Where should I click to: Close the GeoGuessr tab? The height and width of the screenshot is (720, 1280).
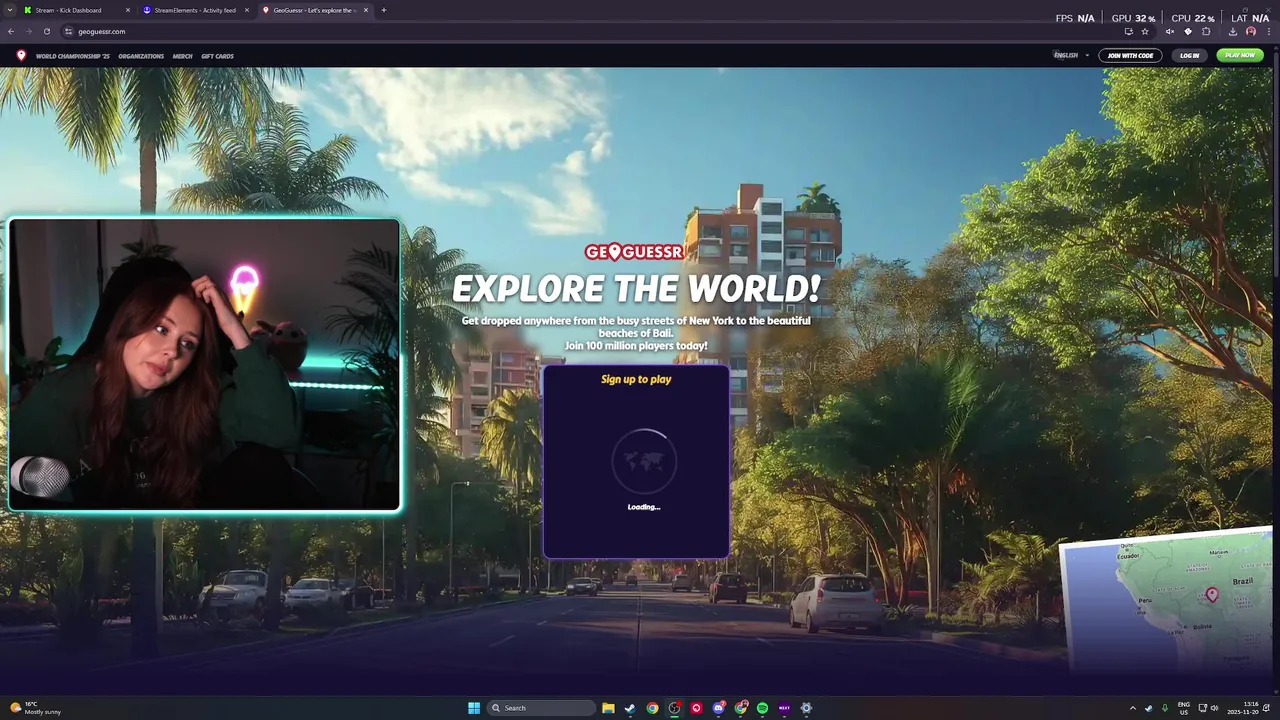click(x=366, y=10)
